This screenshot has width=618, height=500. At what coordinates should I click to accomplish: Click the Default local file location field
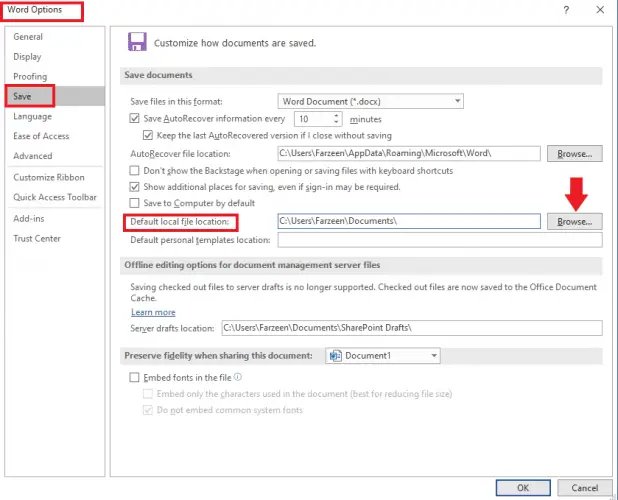tap(409, 221)
